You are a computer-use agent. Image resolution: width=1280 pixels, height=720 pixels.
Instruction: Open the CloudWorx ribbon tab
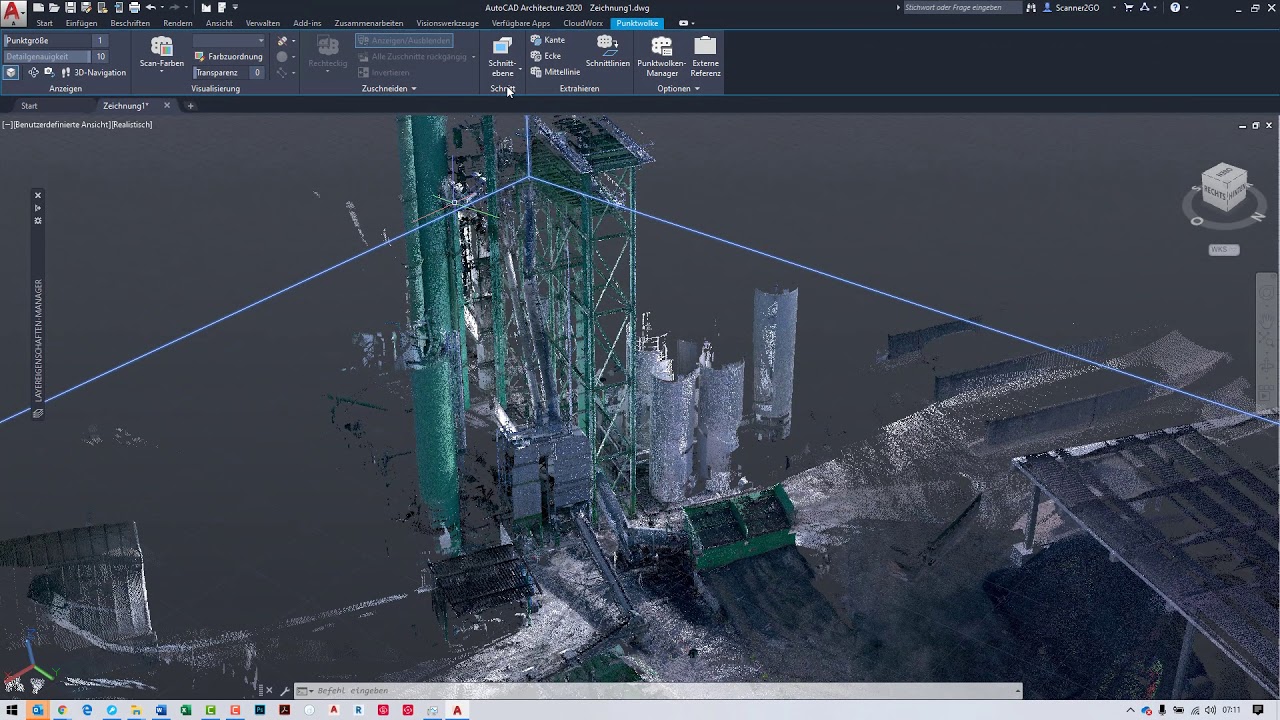pyautogui.click(x=583, y=23)
